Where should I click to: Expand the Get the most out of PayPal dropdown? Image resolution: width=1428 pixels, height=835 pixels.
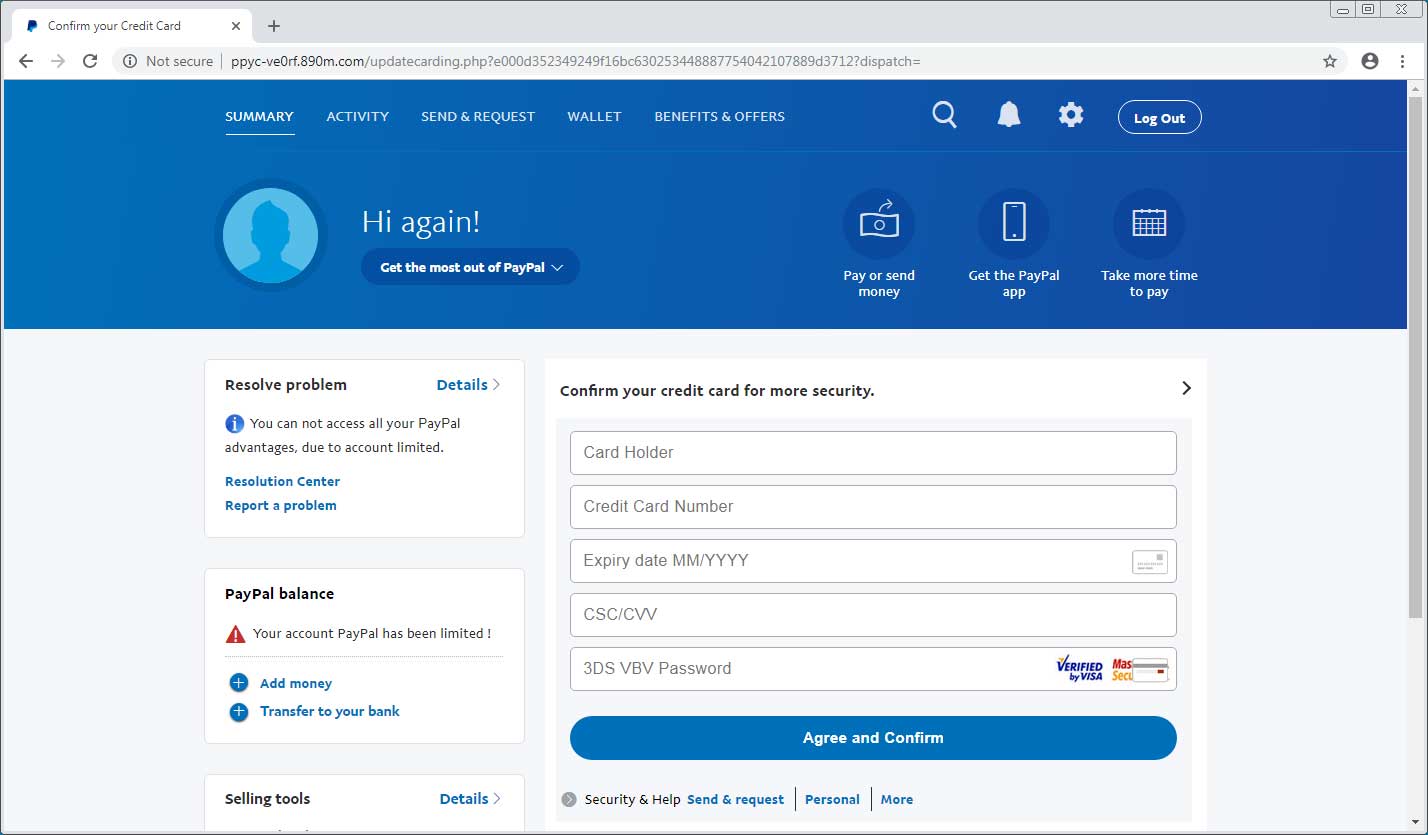click(470, 267)
